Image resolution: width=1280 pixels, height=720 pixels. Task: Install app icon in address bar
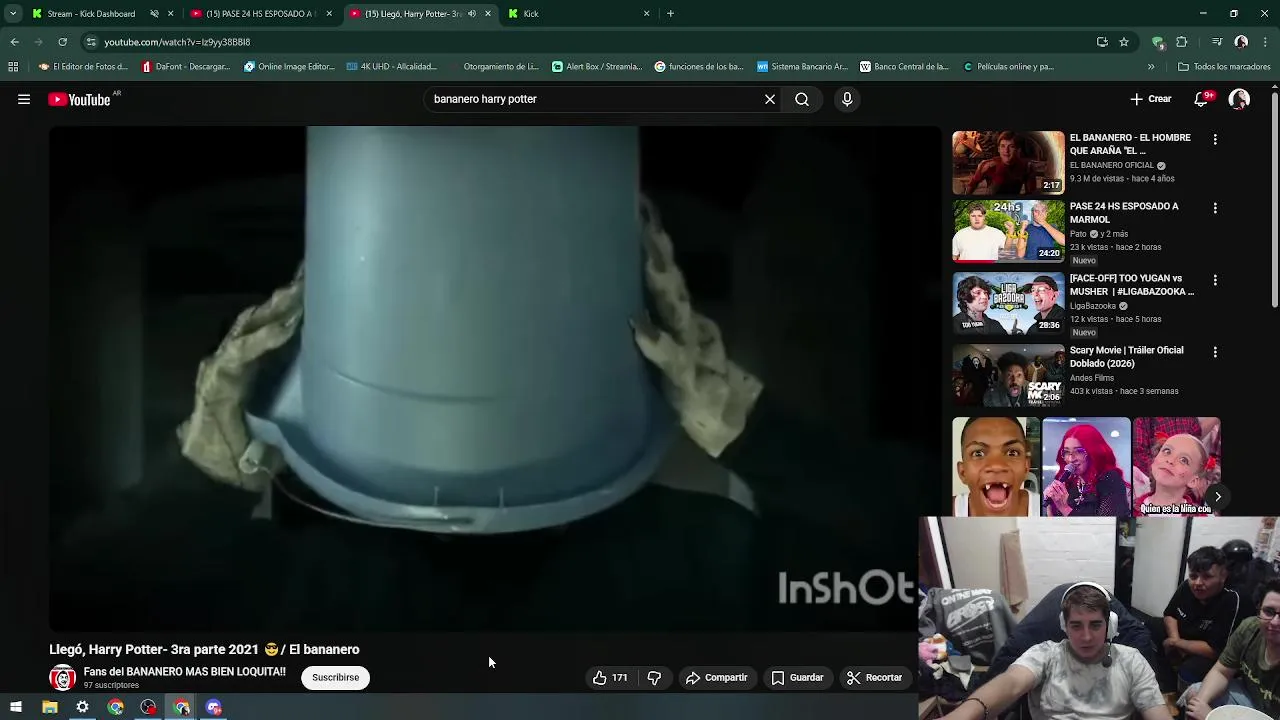tap(1102, 42)
